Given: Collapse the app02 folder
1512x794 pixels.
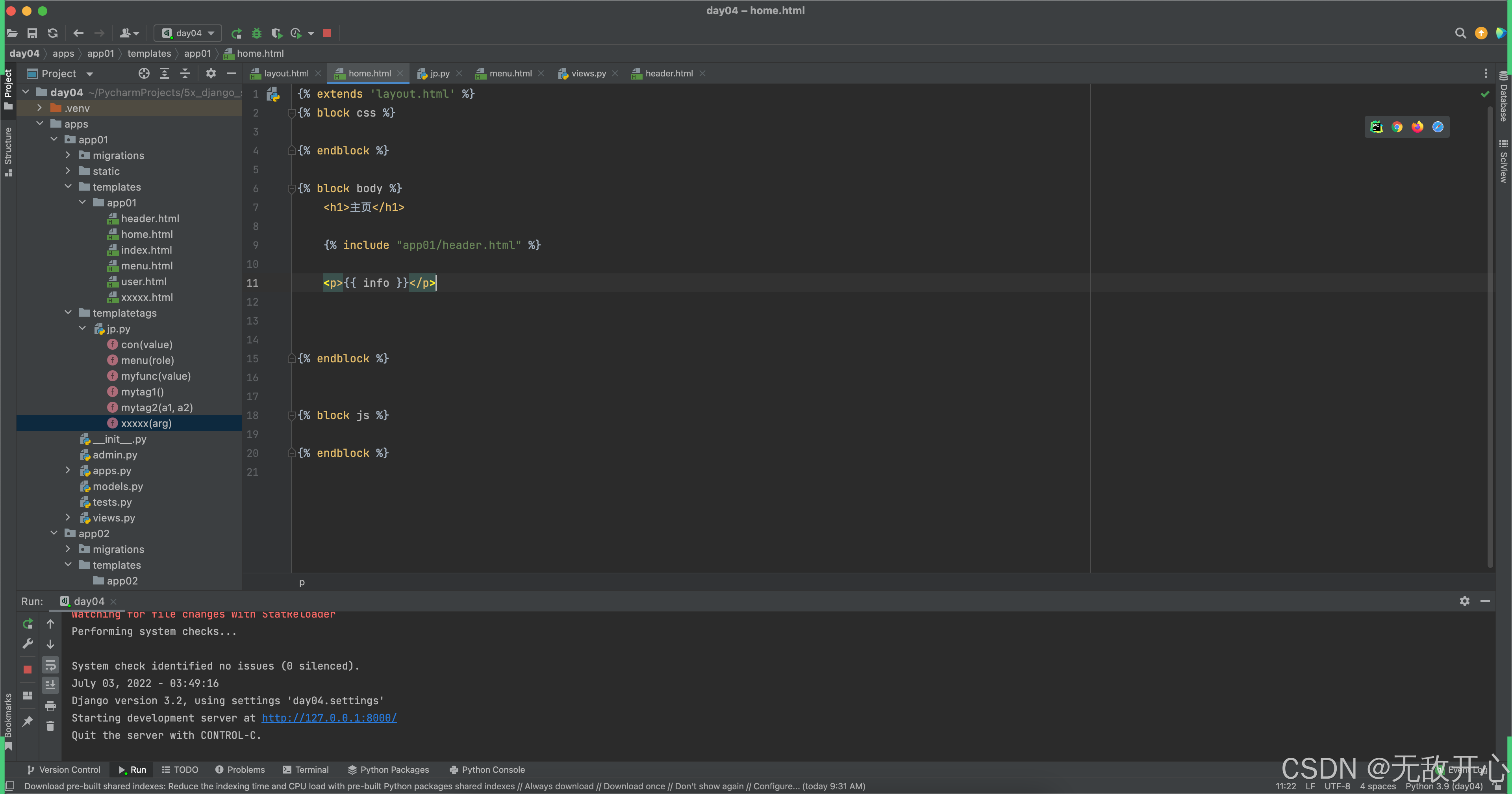Looking at the screenshot, I should (54, 533).
